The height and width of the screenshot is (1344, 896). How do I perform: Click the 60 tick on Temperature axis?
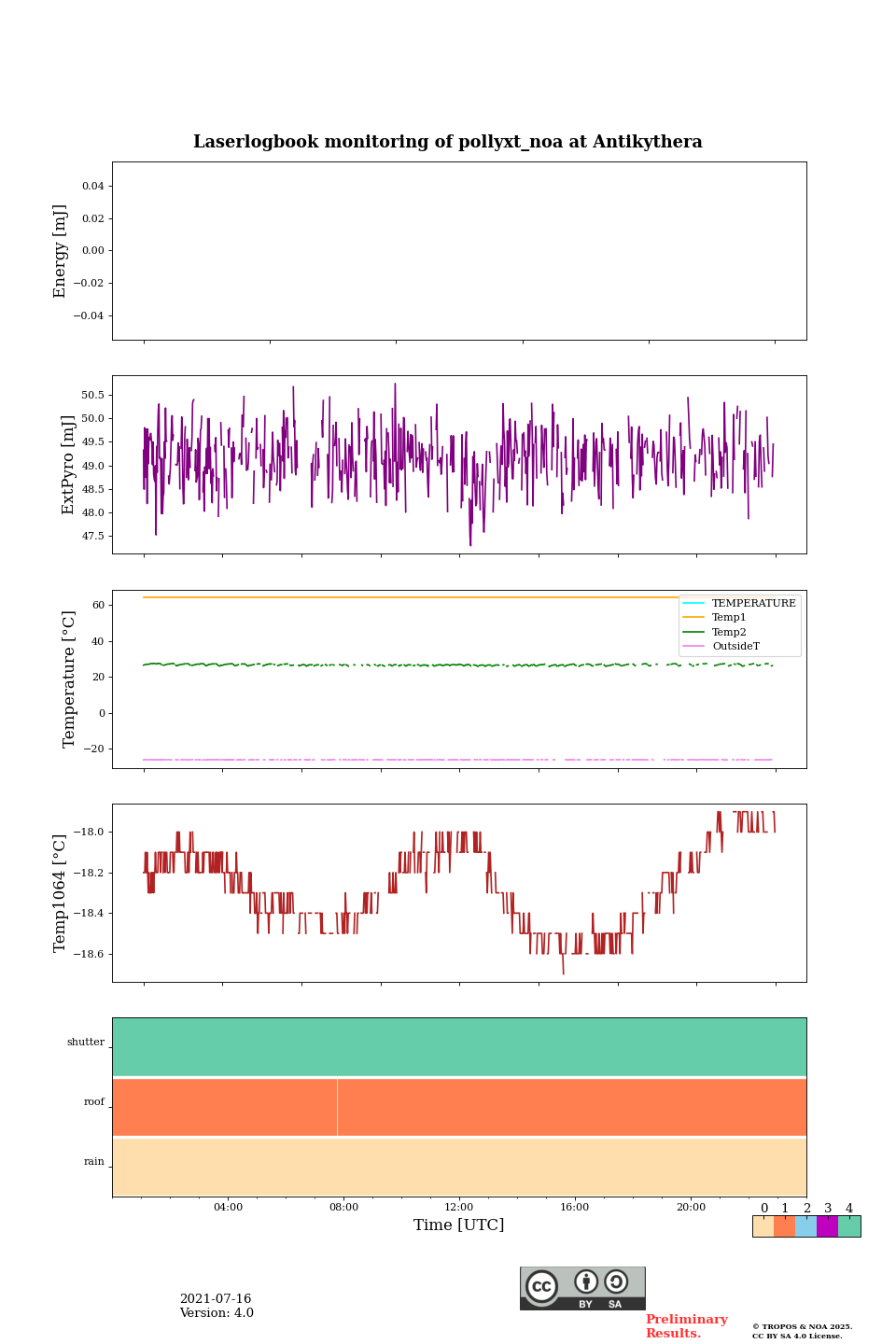point(99,606)
